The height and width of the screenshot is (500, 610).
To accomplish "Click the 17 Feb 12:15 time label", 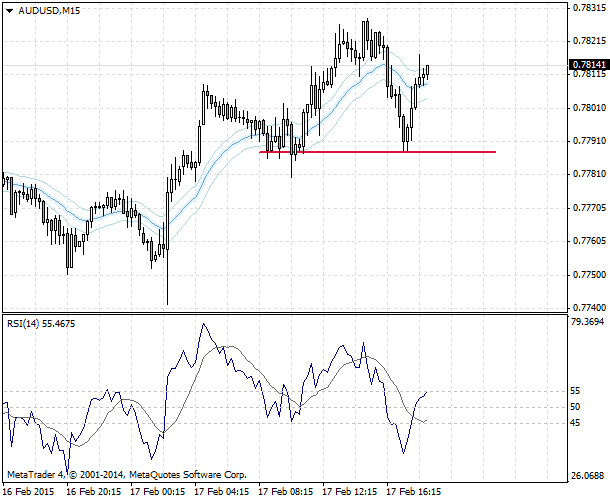I will (350, 491).
